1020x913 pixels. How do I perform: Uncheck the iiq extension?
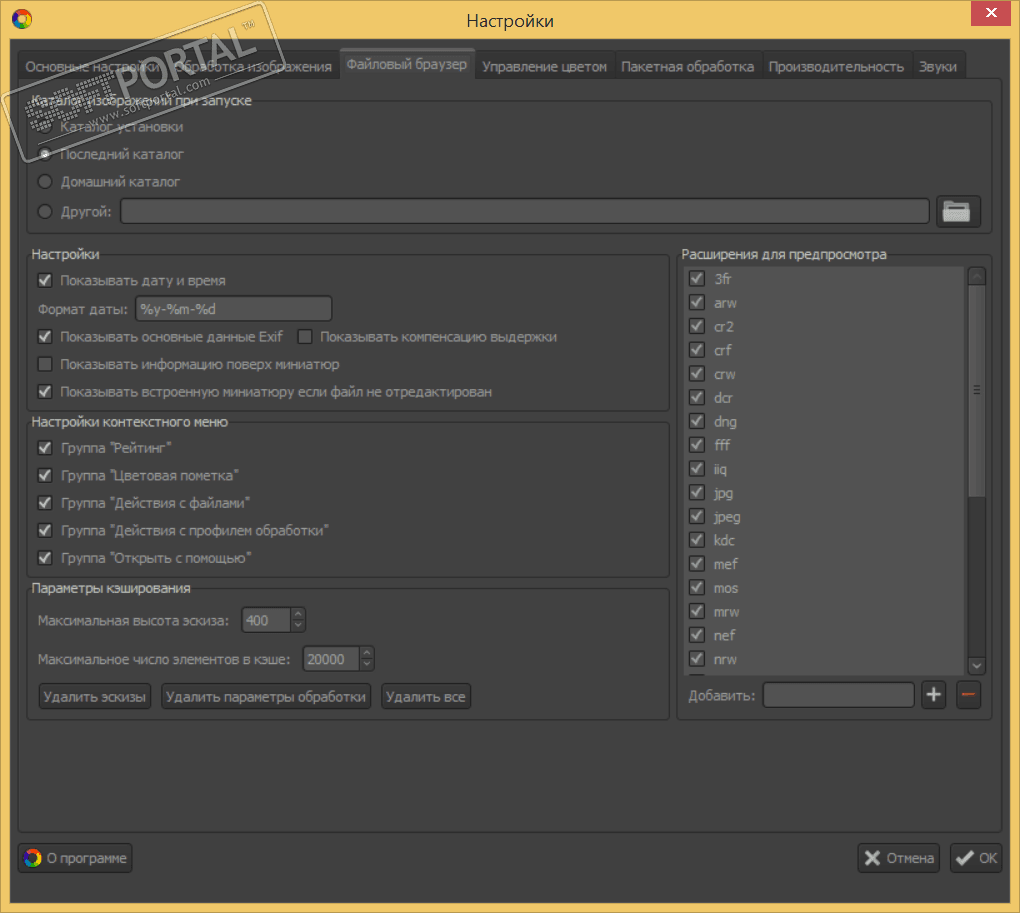click(697, 468)
